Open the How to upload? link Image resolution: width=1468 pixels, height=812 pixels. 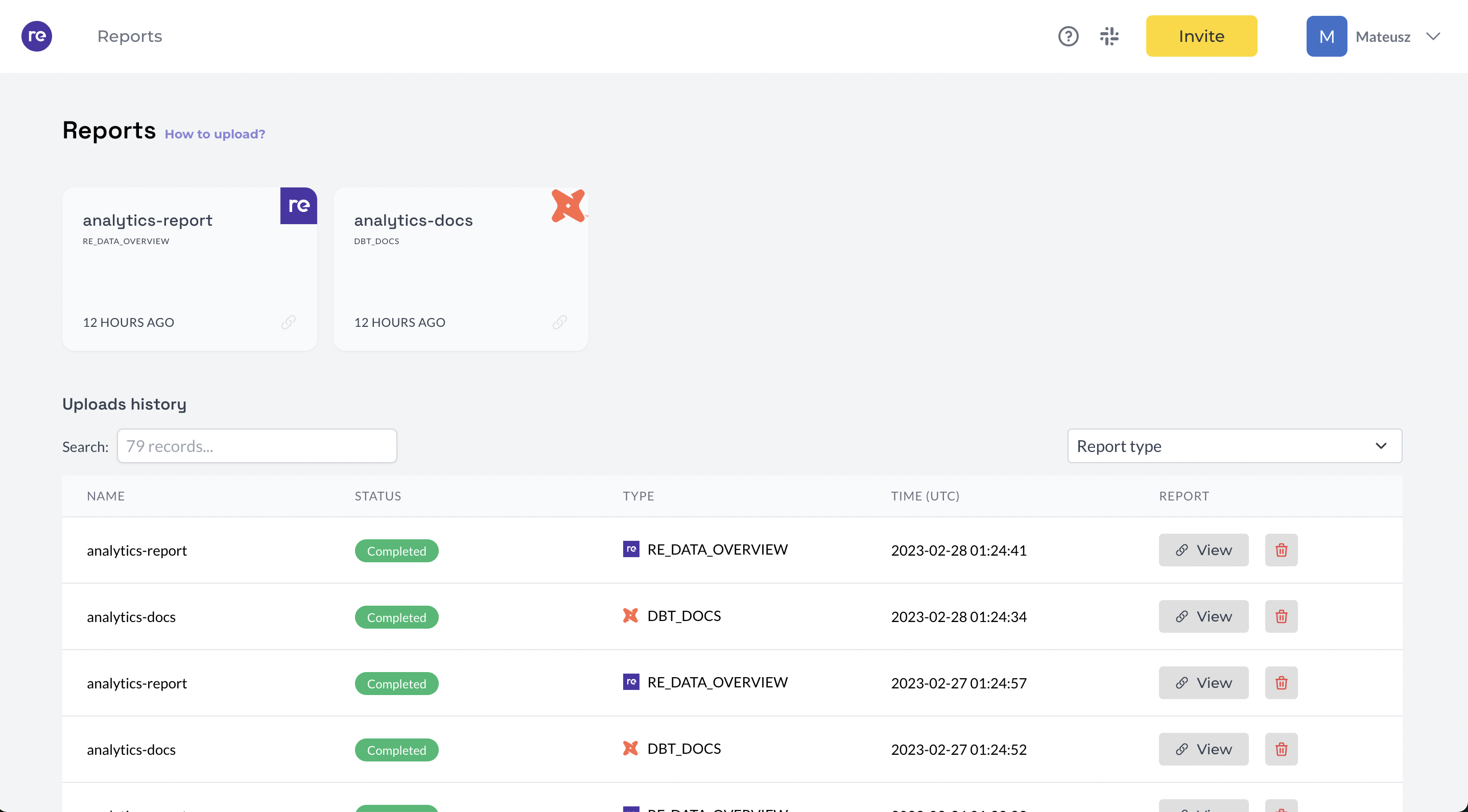click(x=215, y=134)
